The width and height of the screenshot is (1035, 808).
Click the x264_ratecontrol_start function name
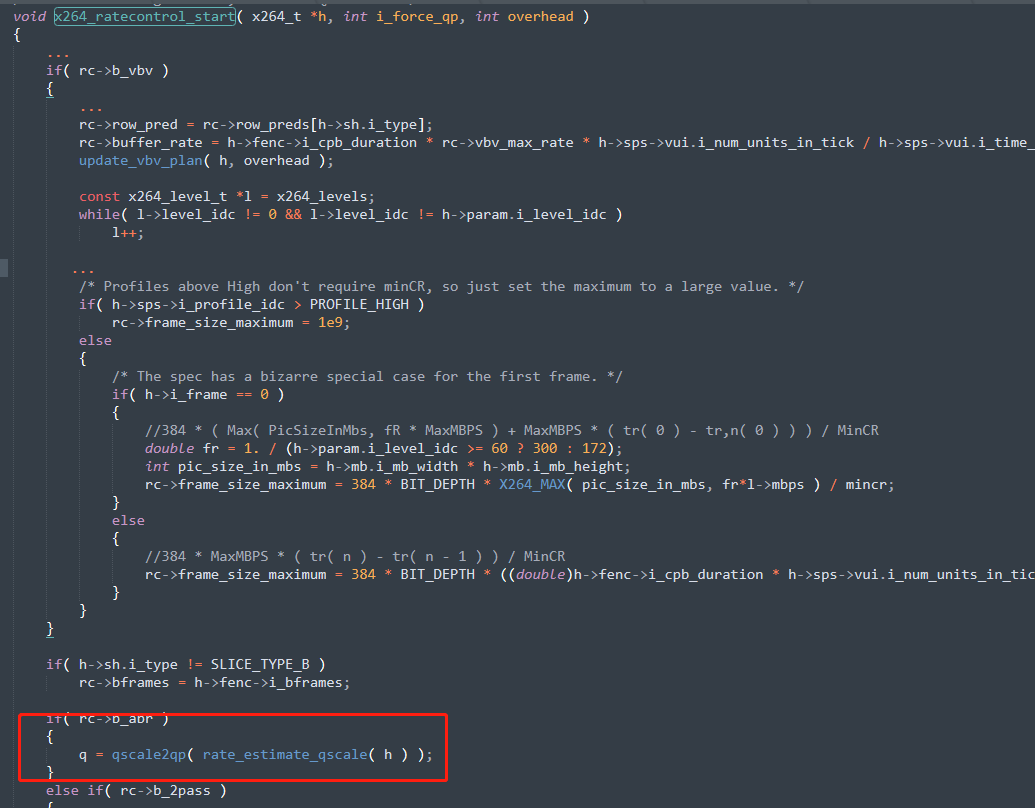[145, 17]
